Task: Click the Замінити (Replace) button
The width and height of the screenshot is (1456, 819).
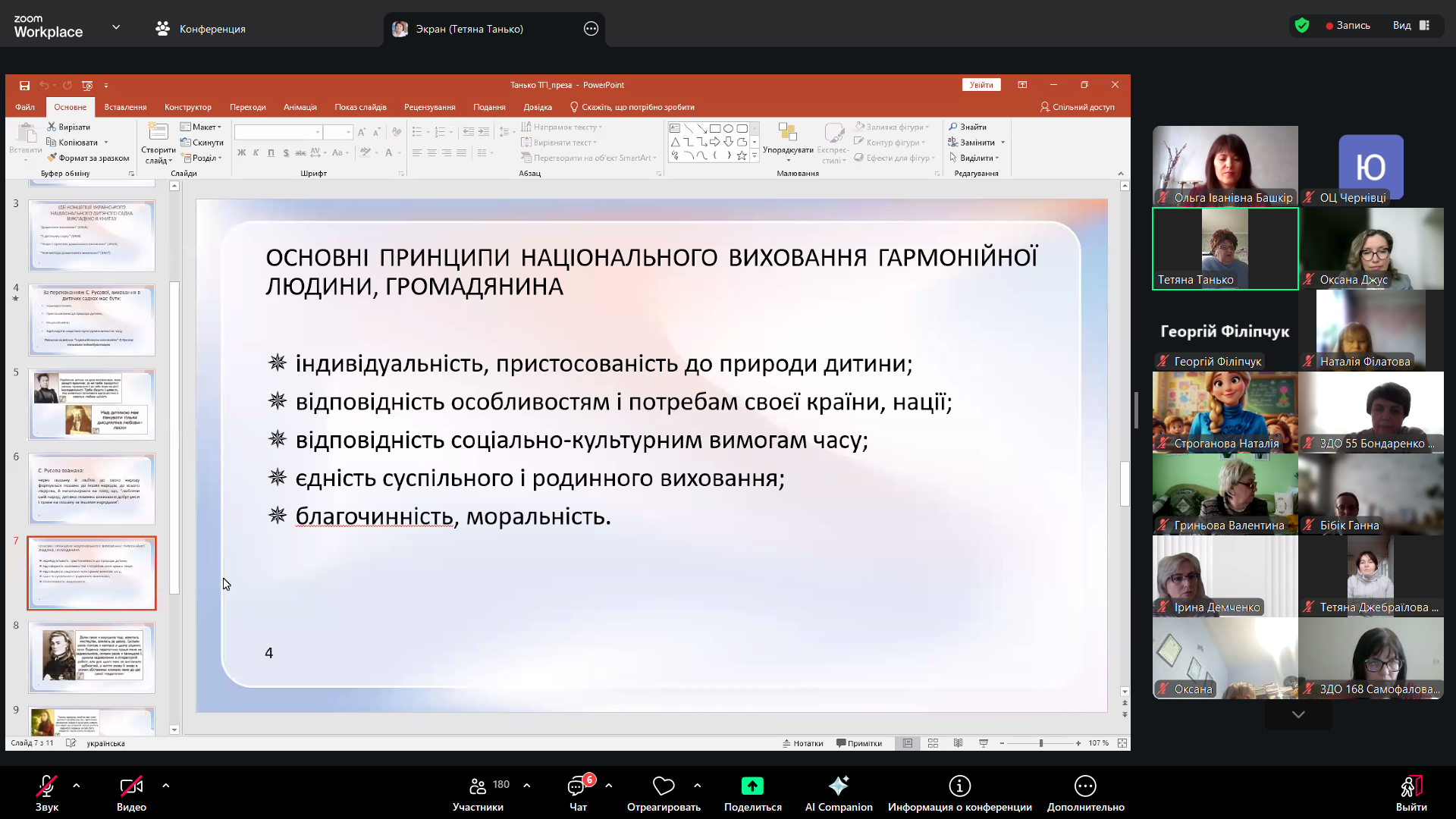Action: coord(977,143)
